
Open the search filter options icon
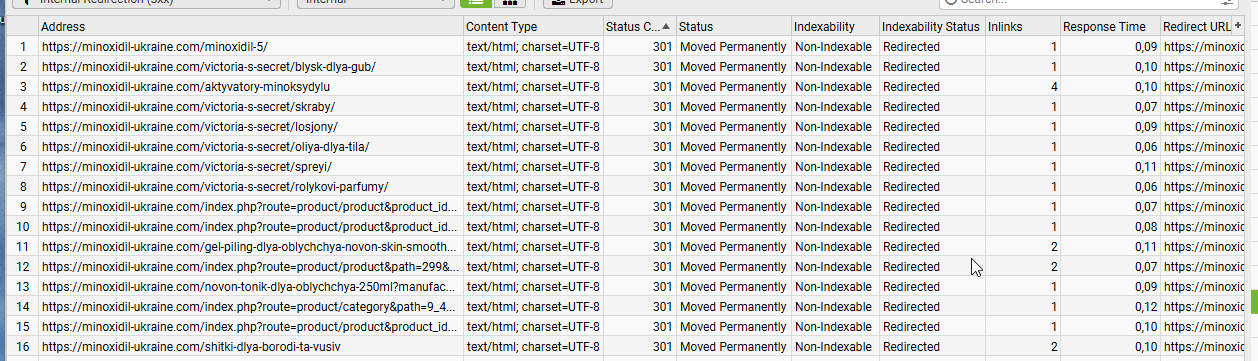[x=1228, y=3]
